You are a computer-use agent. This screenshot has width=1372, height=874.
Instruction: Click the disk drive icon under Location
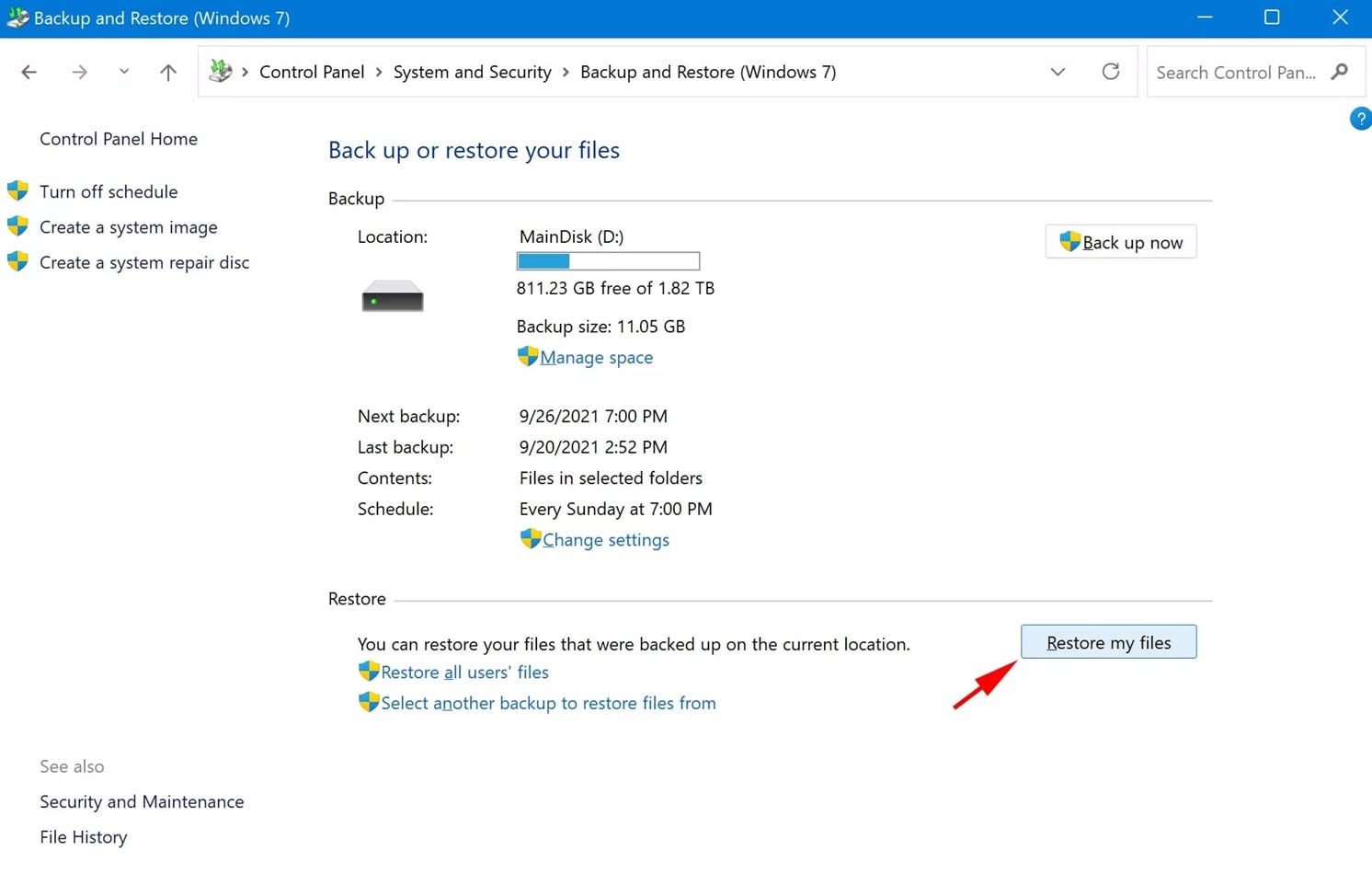pos(392,294)
